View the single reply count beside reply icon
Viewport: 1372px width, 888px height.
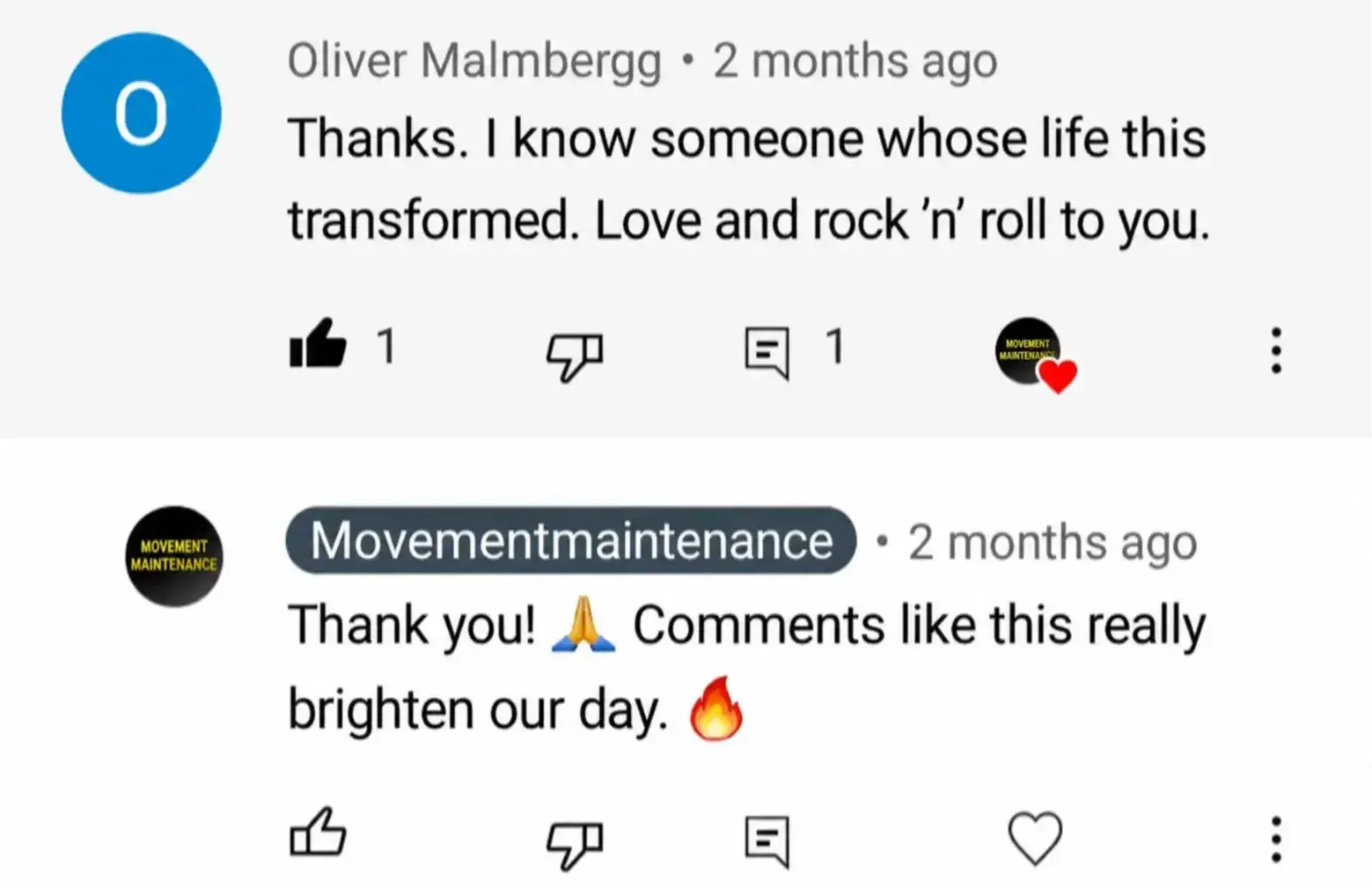pyautogui.click(x=835, y=346)
